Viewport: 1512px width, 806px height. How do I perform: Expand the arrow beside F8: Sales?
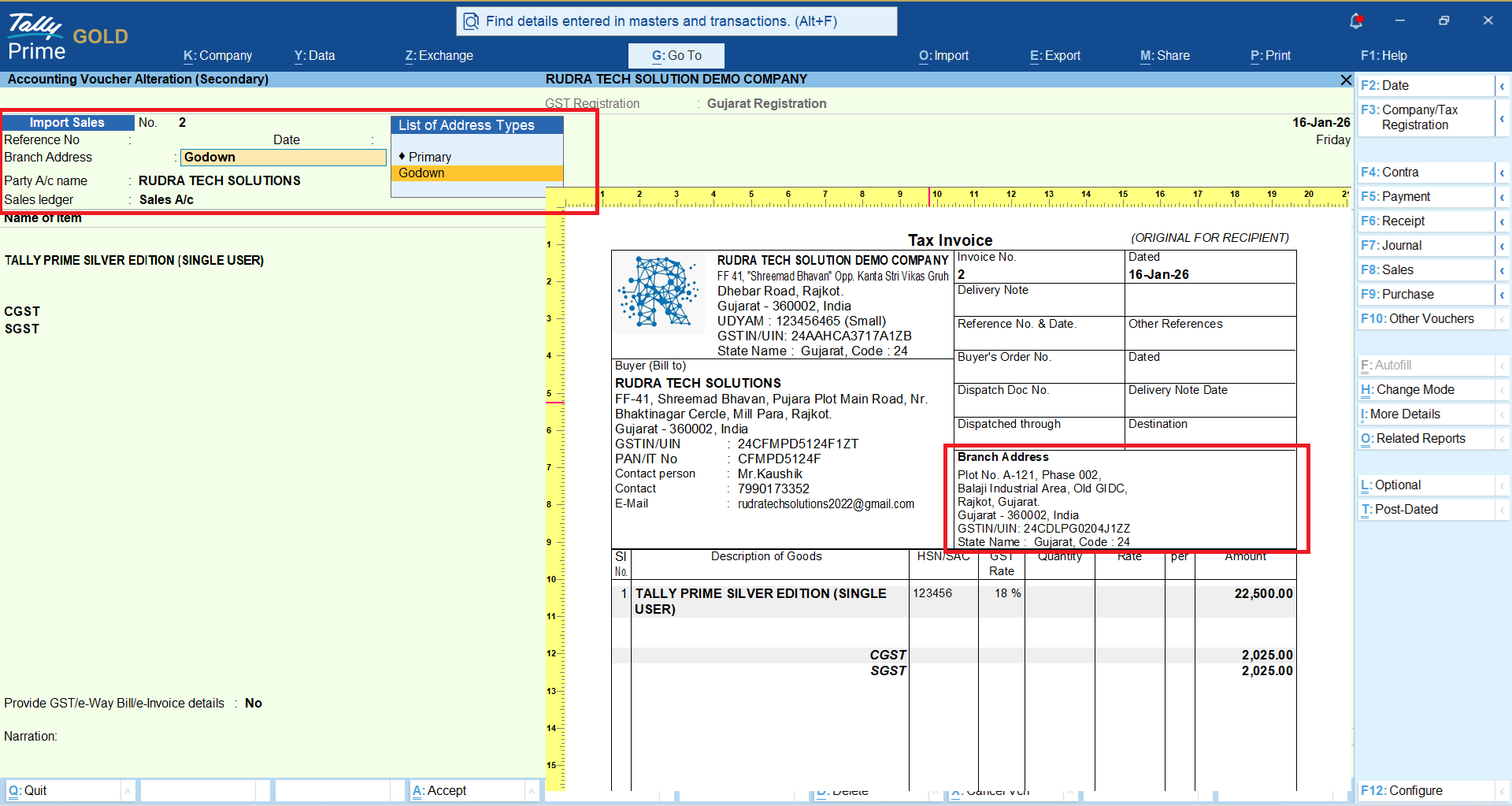[1502, 270]
